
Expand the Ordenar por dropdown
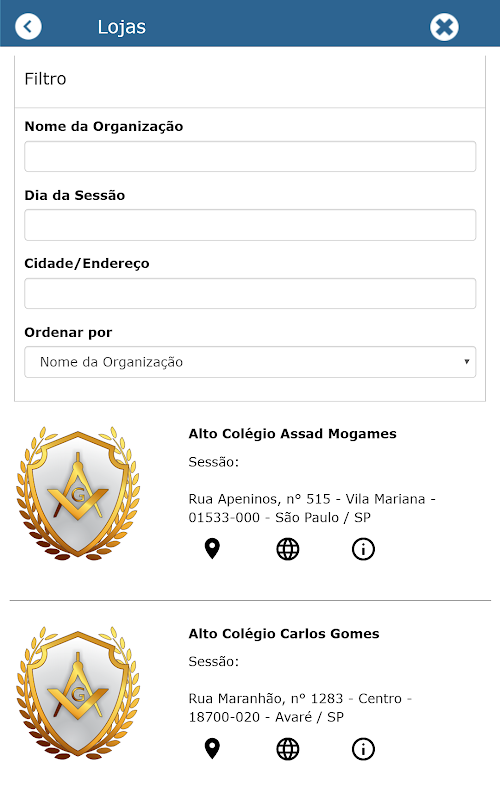tap(250, 362)
